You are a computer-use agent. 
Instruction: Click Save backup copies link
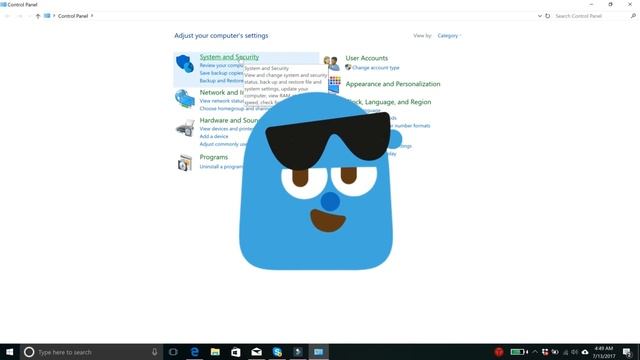[x=221, y=73]
